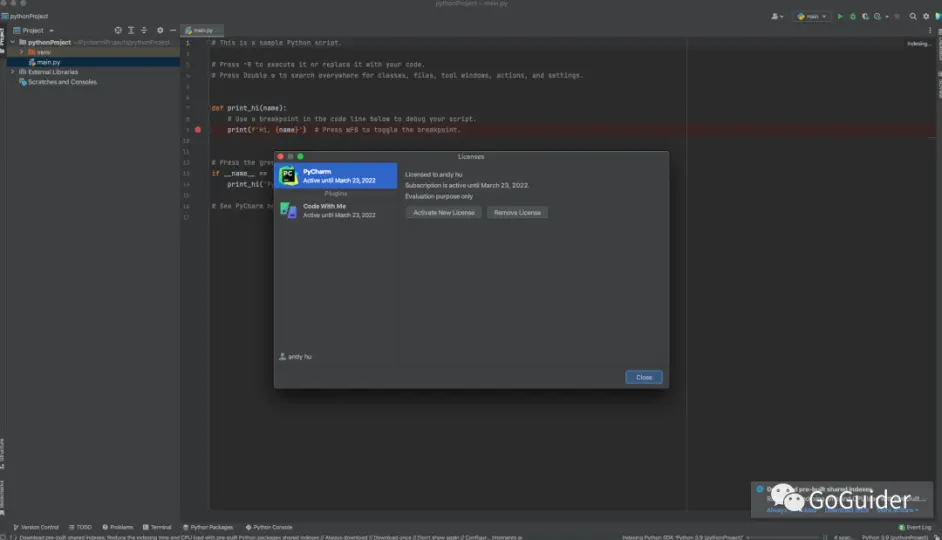Open Project panel options gear
Viewport: 942px width, 540px height.
point(160,30)
